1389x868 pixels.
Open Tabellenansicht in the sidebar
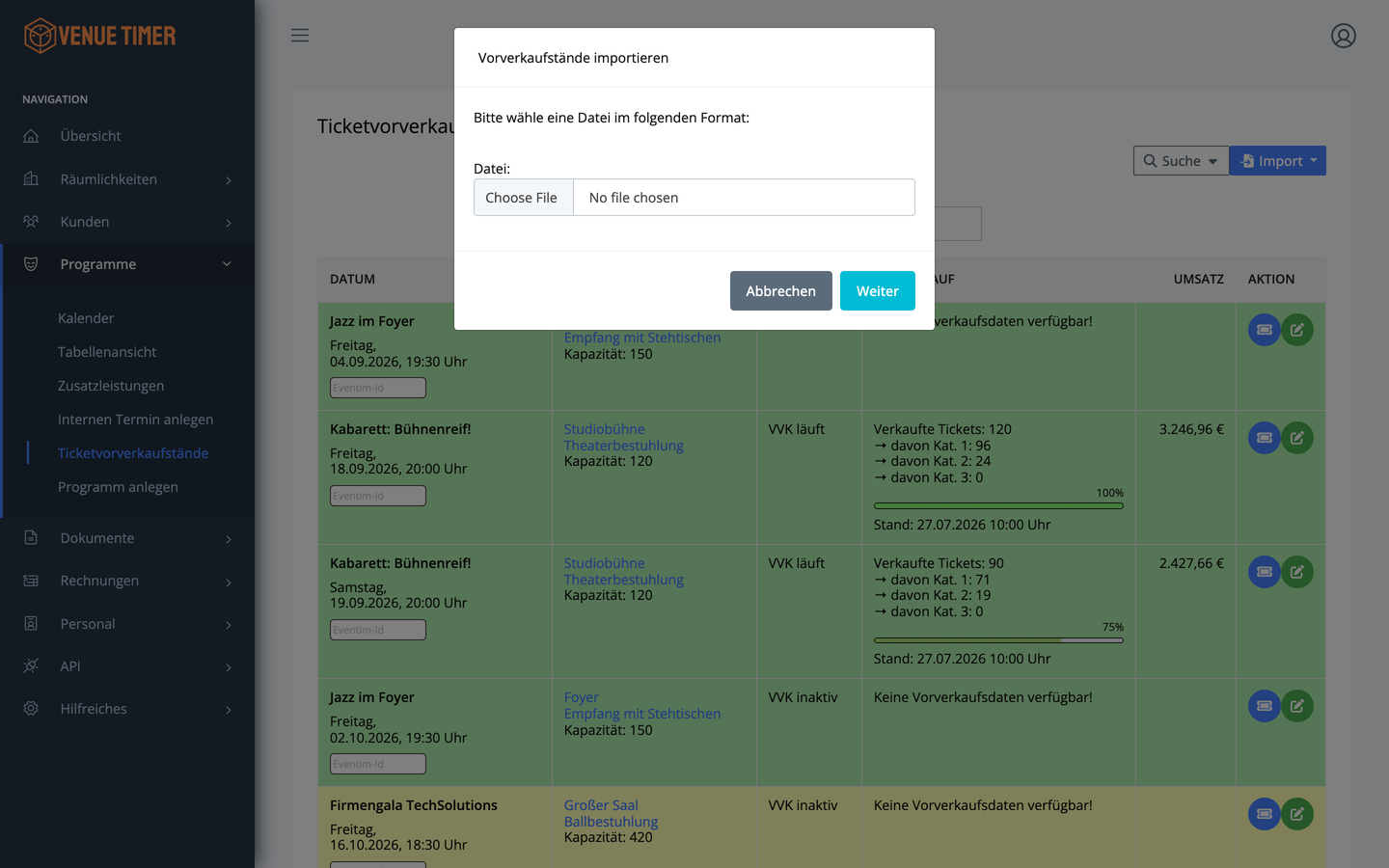tap(107, 352)
